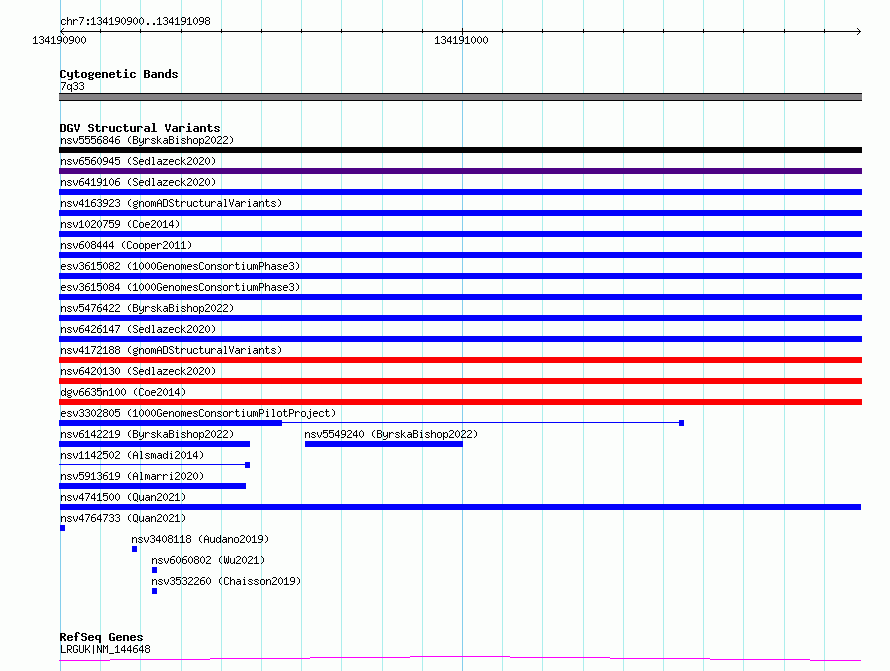Click the thick blue esv3302805 bar
Viewport: 890px width, 671px height.
point(170,423)
